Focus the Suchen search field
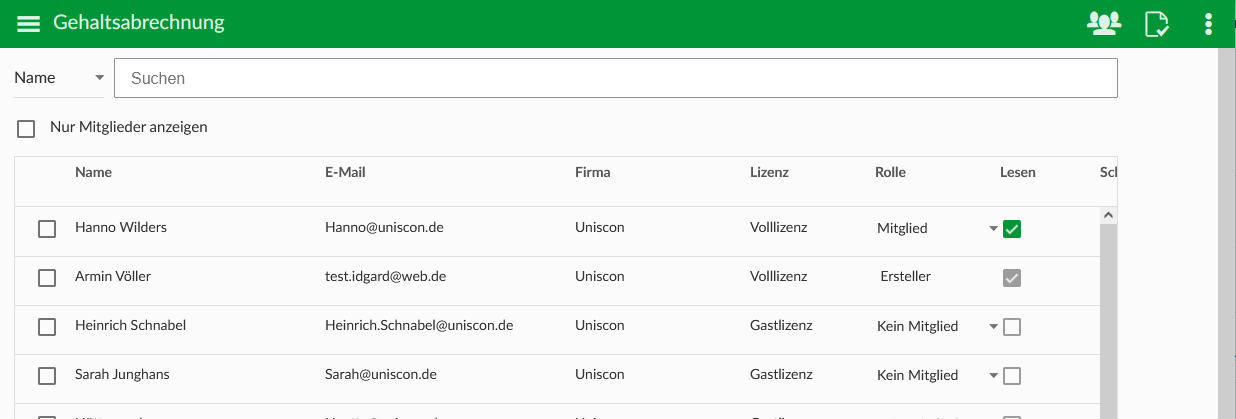Image resolution: width=1236 pixels, height=419 pixels. click(x=616, y=78)
